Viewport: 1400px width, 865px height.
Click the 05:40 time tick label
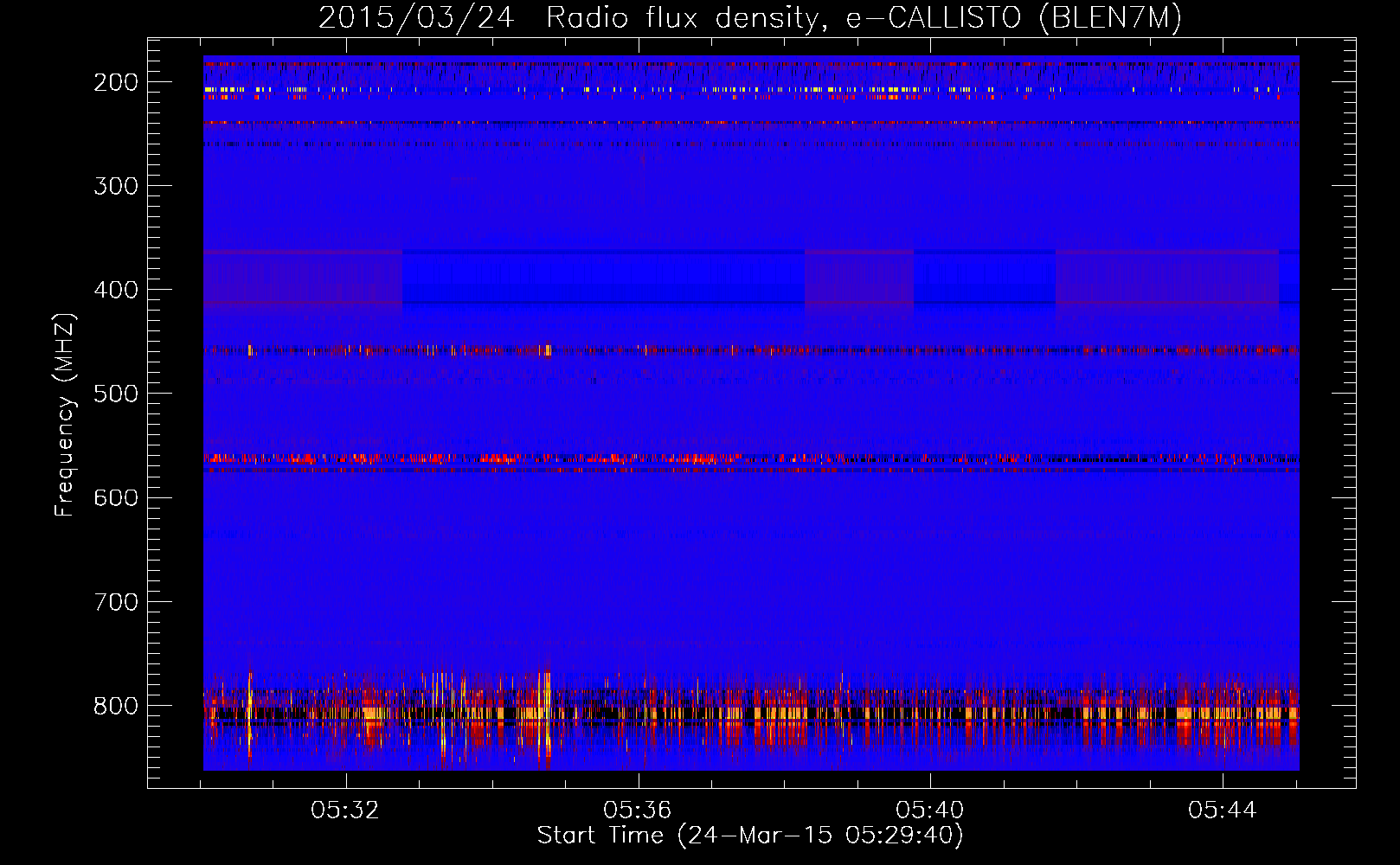[x=930, y=811]
